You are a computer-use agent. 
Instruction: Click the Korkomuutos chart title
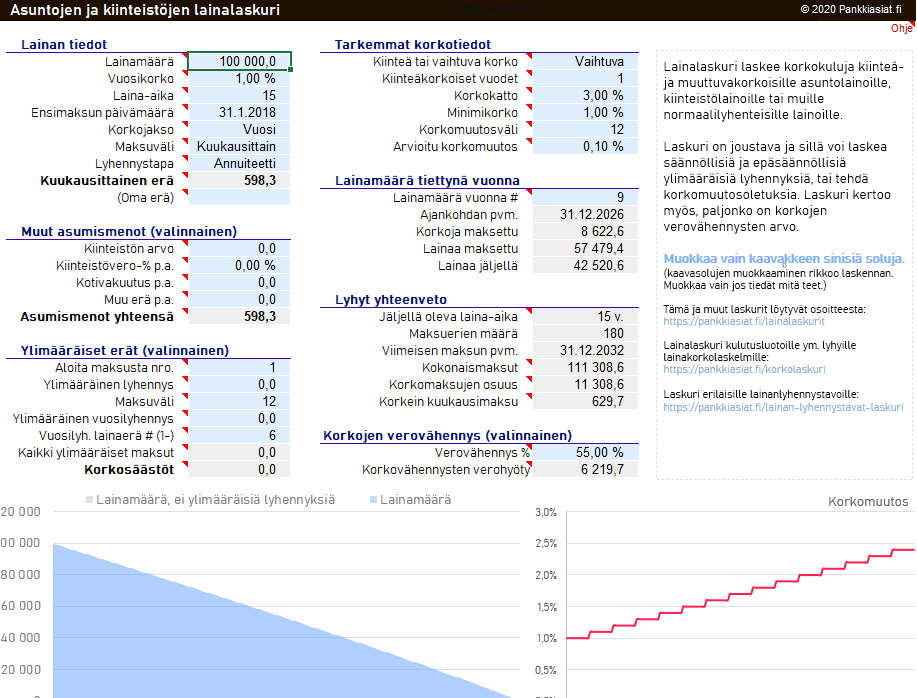point(868,502)
